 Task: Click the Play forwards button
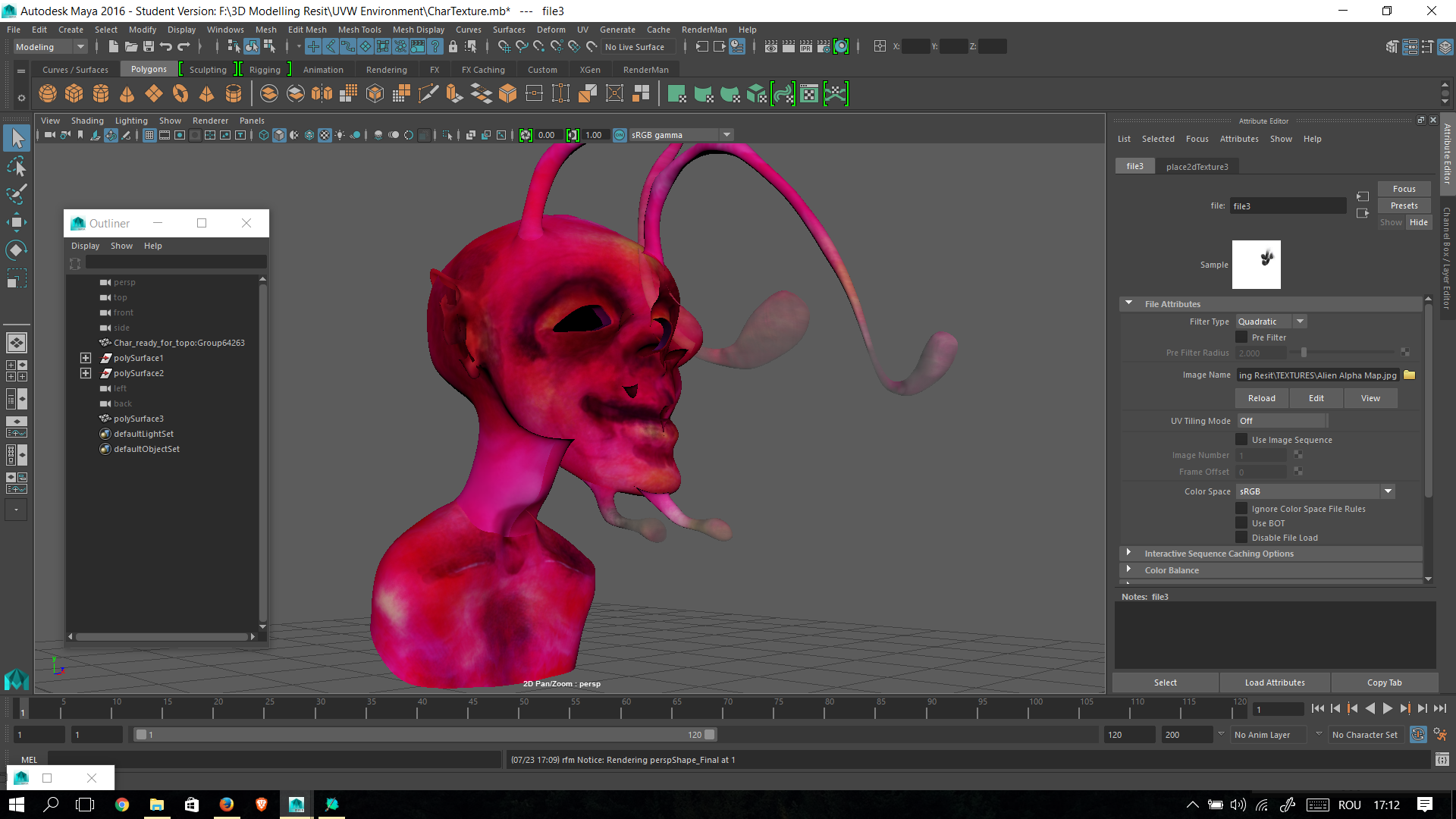[1387, 708]
